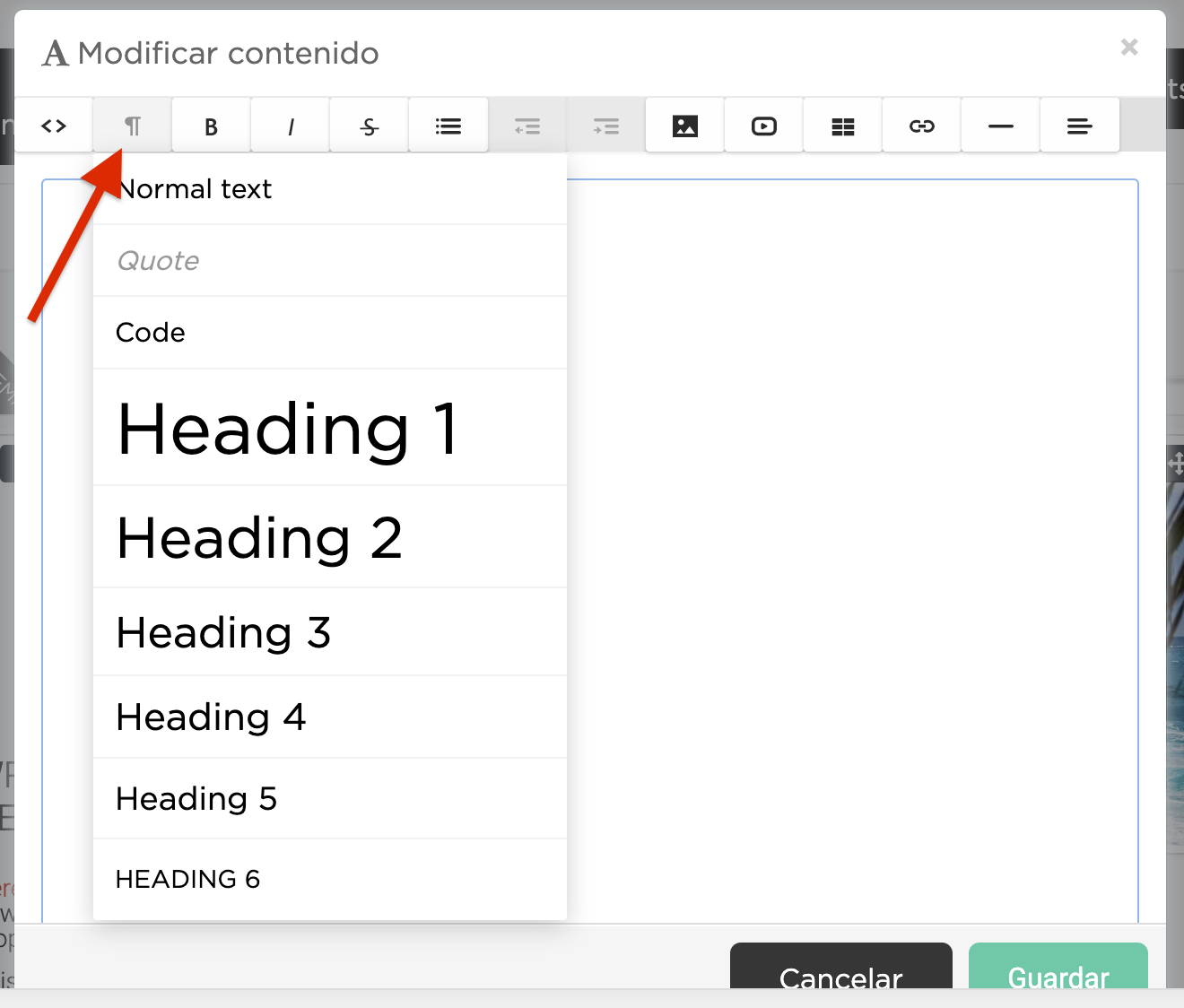Open the source code view
This screenshot has width=1184, height=1008.
click(53, 126)
